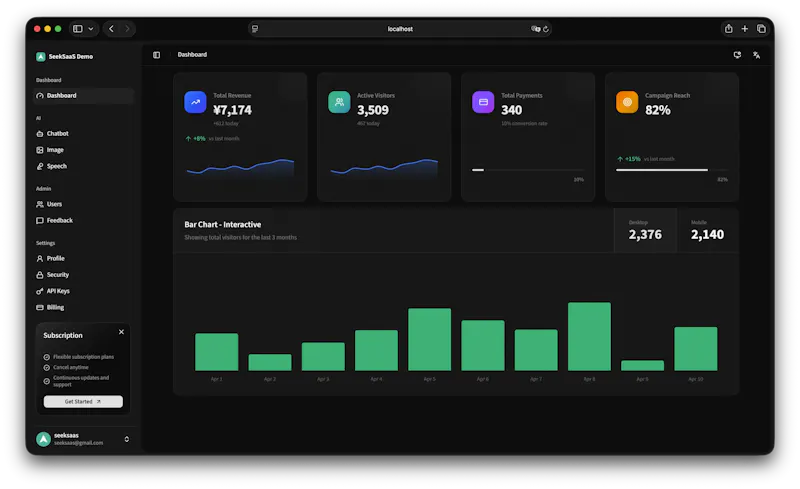Click Bar Chart - Interactive title
Viewport: 800px width, 489px height.
click(x=222, y=225)
